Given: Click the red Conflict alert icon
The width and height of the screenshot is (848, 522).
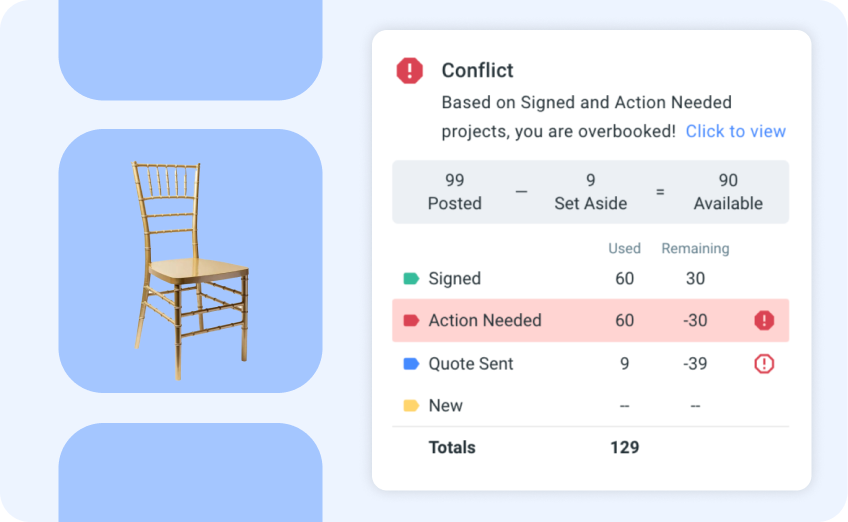Looking at the screenshot, I should tap(410, 70).
